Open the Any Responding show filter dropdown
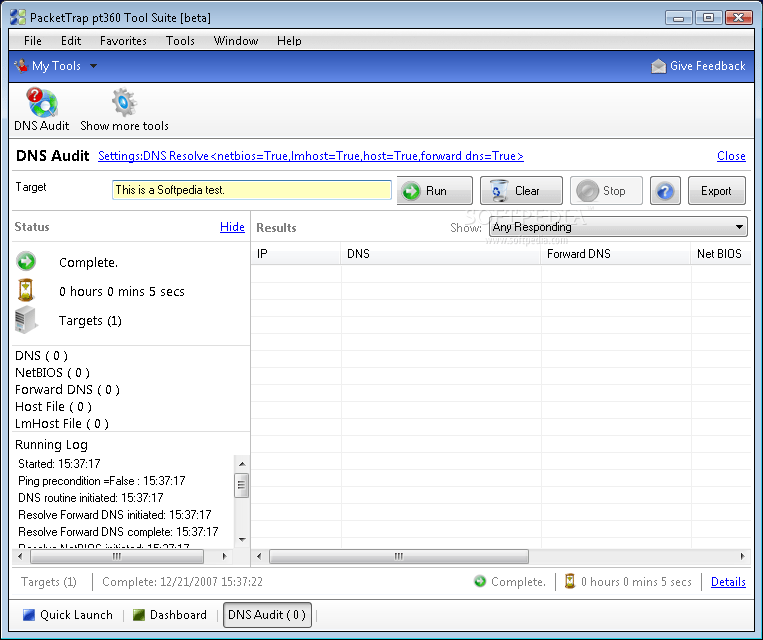Image resolution: width=763 pixels, height=640 pixels. coord(618,227)
